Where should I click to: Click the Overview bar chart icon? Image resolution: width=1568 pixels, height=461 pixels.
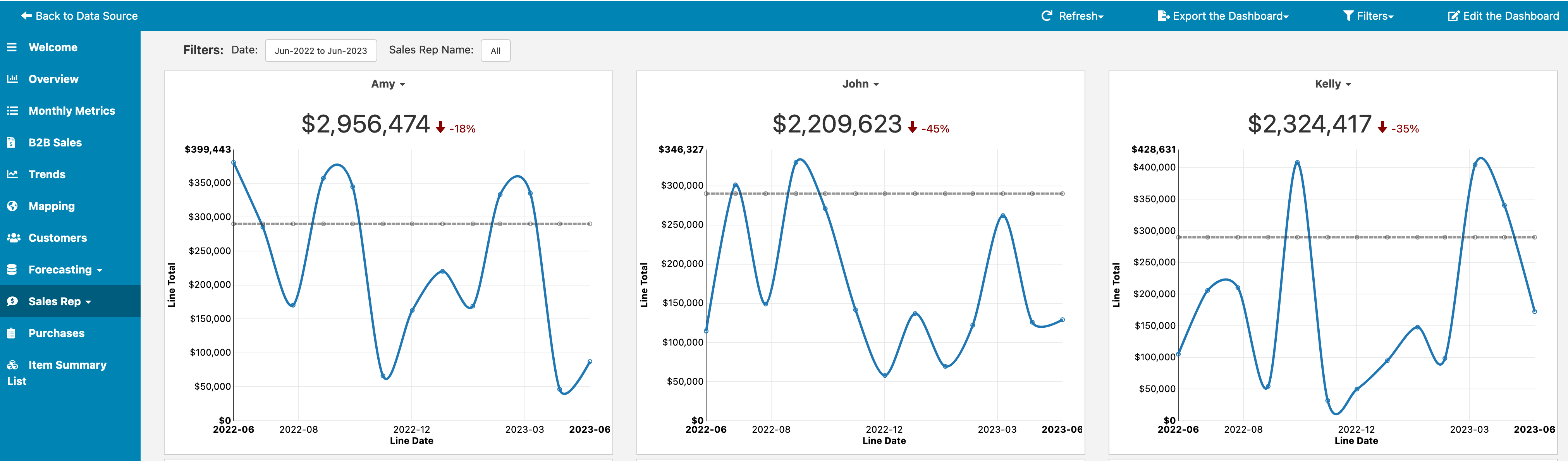point(12,79)
